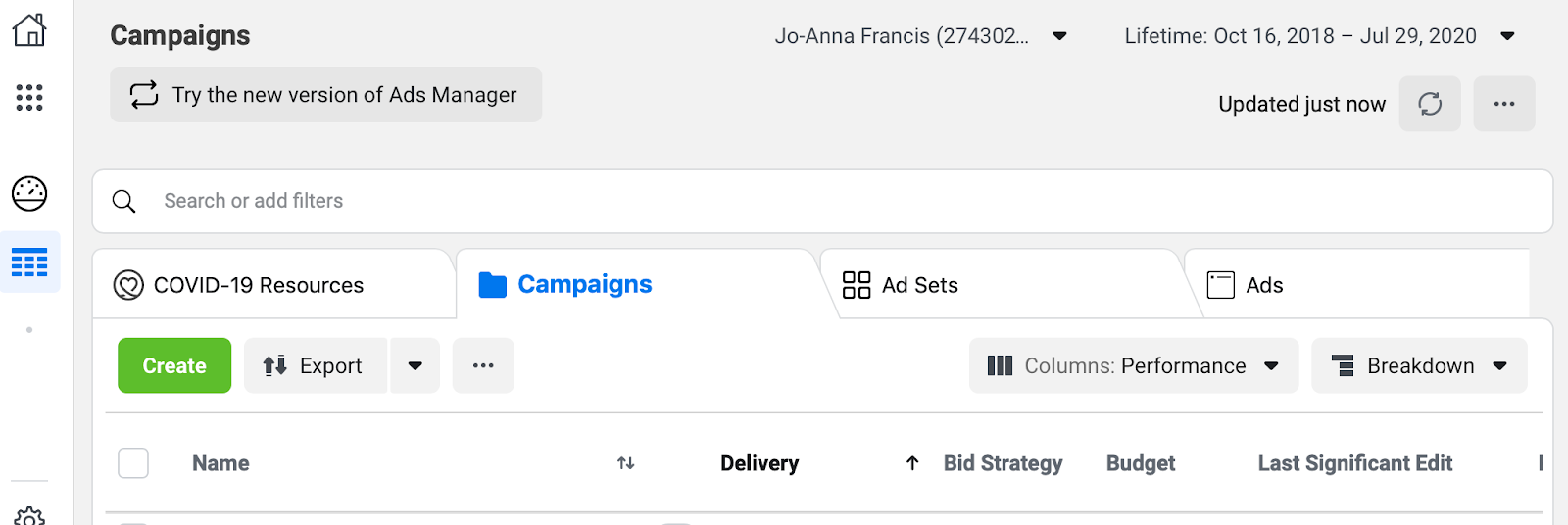Open the settings gear in sidebar

(x=29, y=516)
